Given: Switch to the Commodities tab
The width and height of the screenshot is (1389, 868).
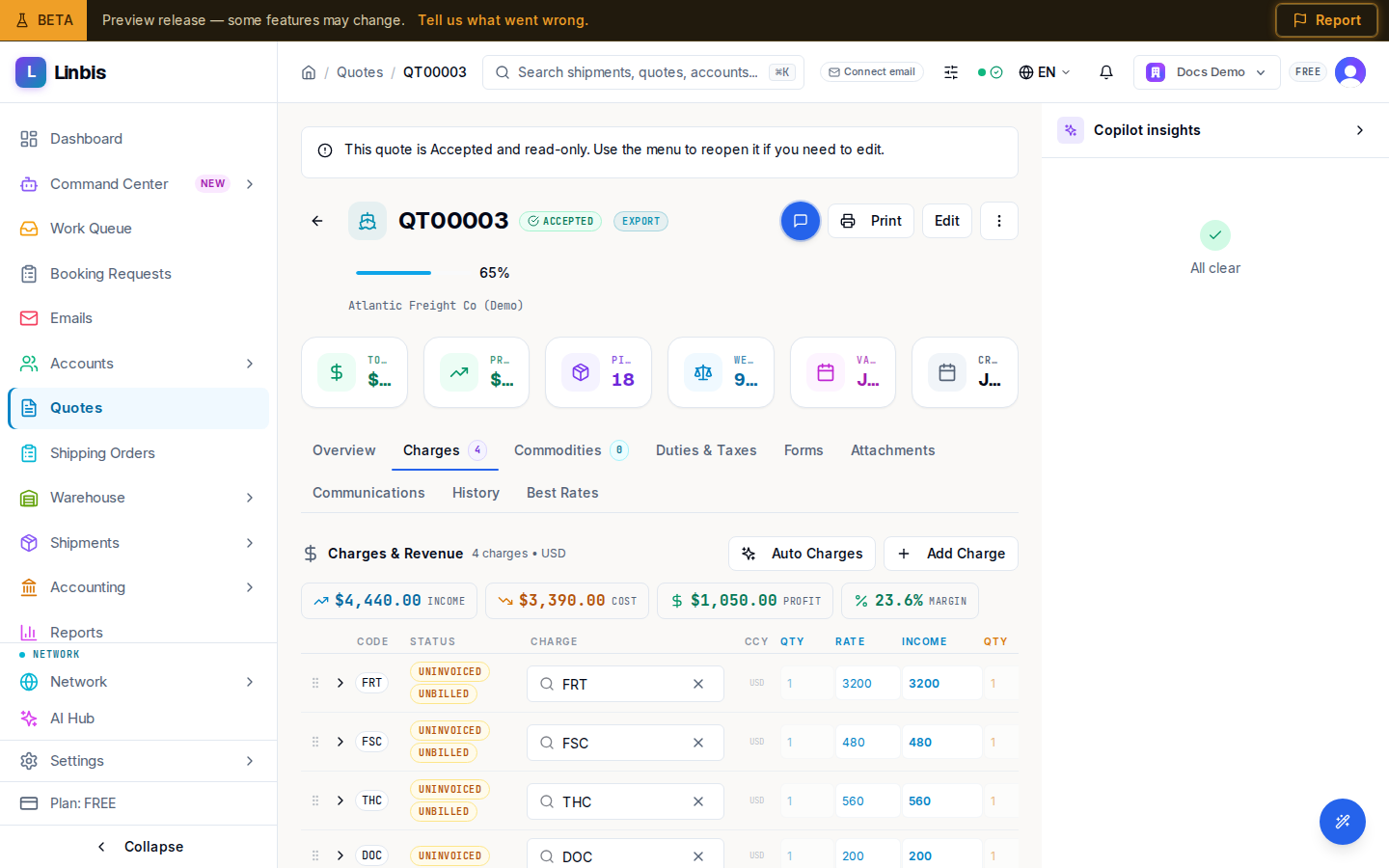Looking at the screenshot, I should tap(571, 450).
